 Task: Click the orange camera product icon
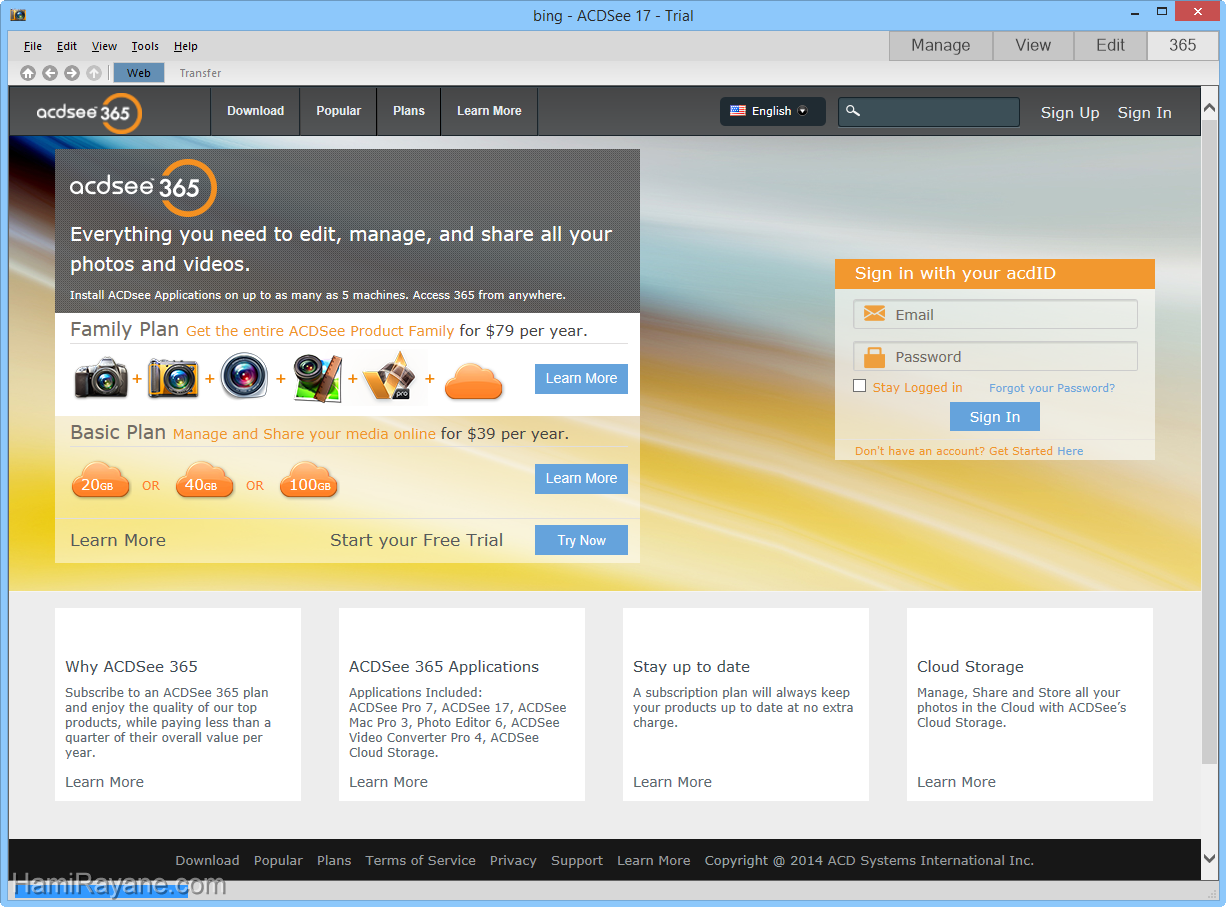pyautogui.click(x=173, y=379)
